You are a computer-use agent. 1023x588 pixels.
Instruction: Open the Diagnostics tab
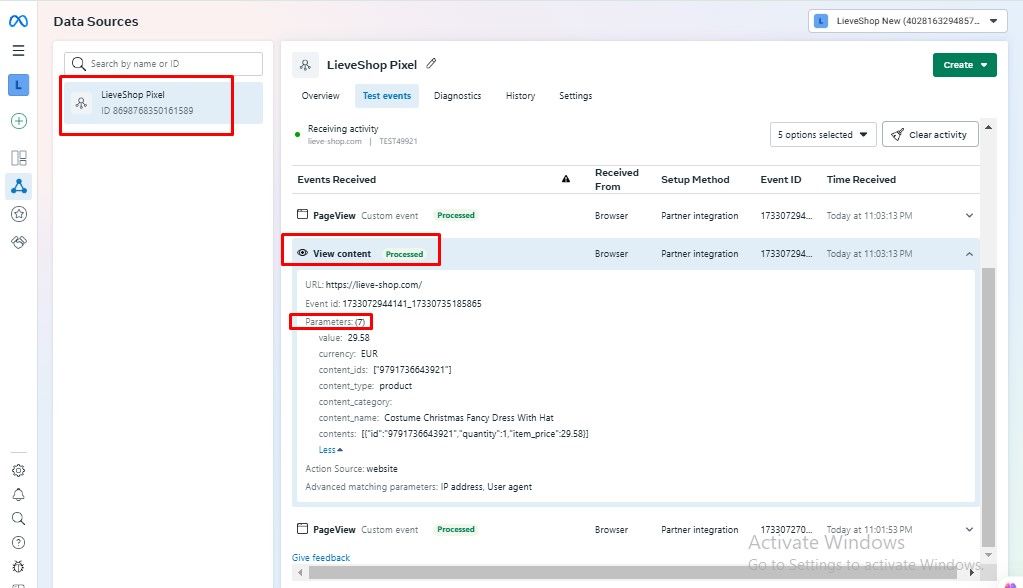point(457,95)
